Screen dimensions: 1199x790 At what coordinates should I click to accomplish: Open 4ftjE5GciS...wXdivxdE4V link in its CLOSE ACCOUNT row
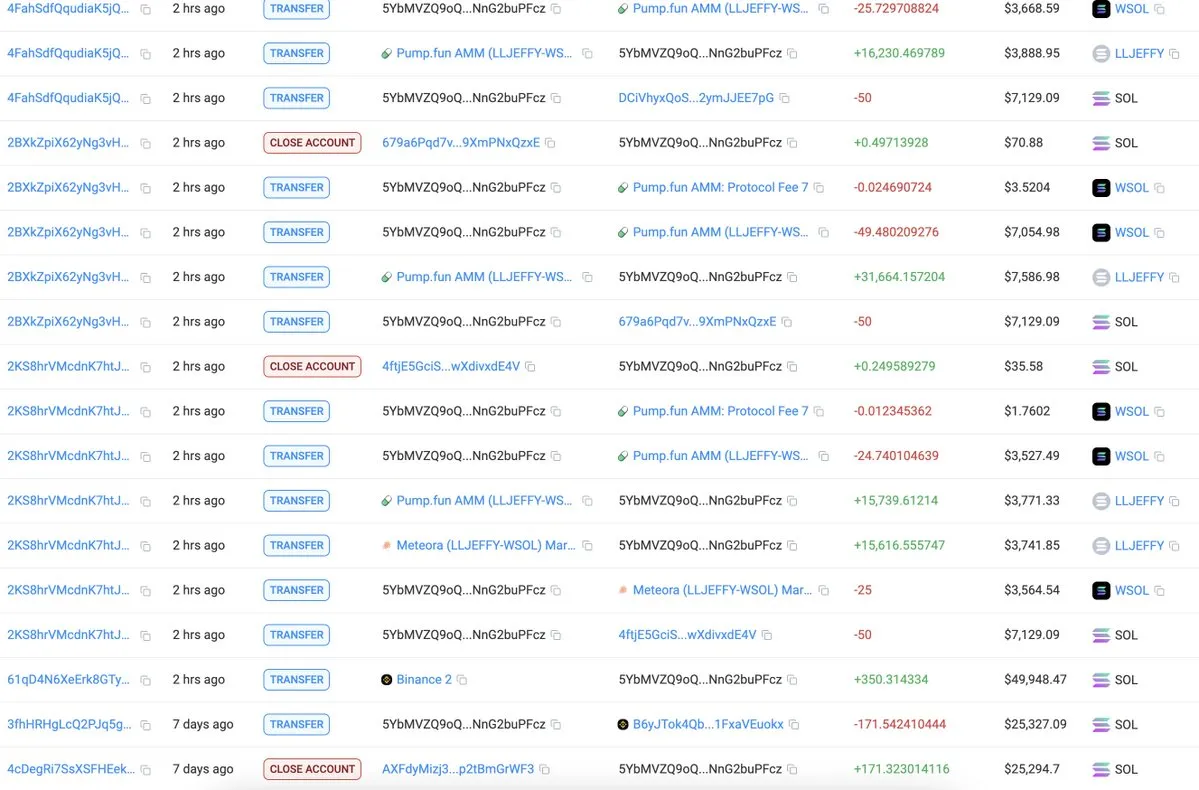tap(451, 366)
